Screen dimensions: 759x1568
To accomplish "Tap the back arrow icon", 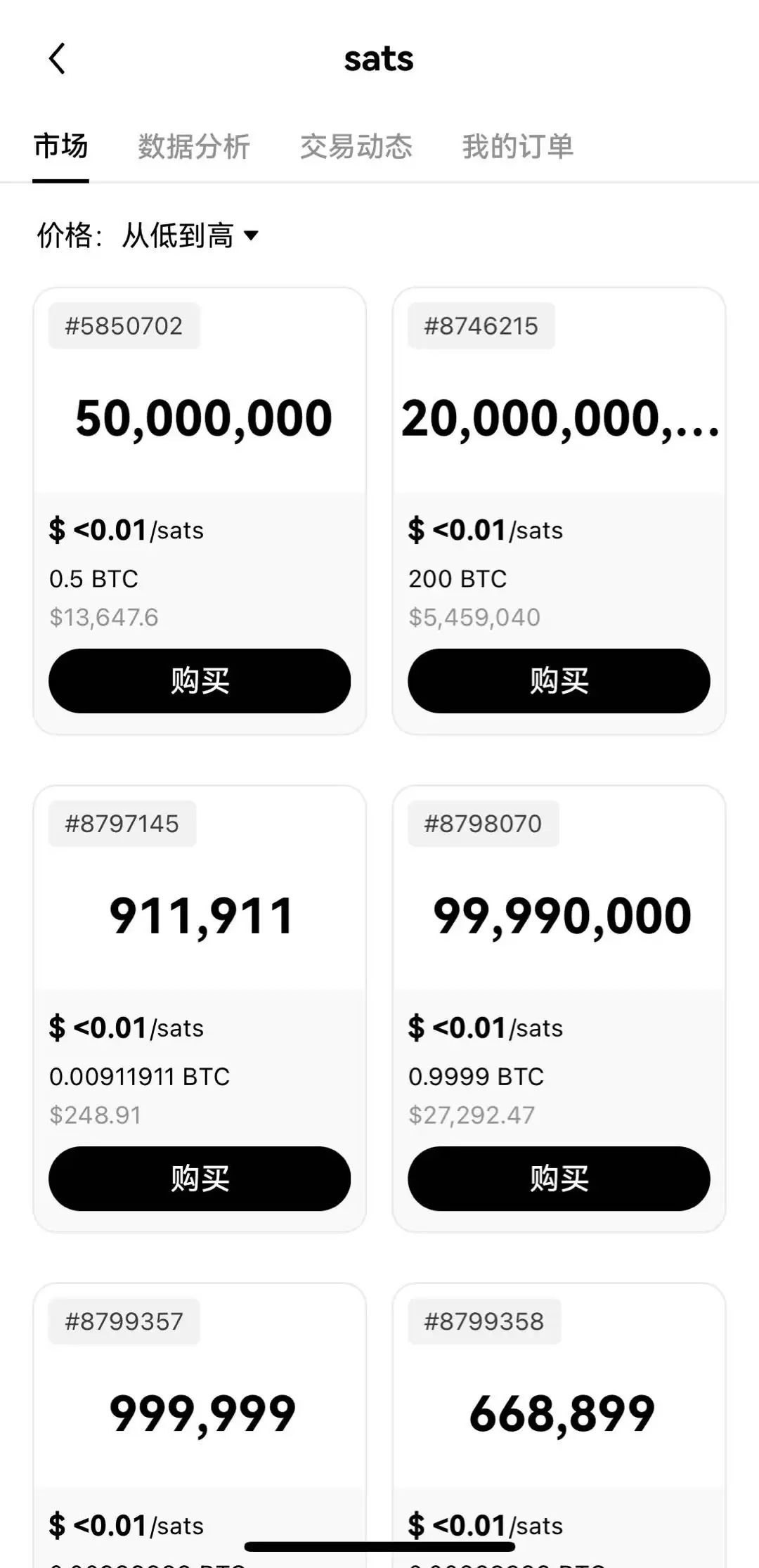I will tap(58, 58).
